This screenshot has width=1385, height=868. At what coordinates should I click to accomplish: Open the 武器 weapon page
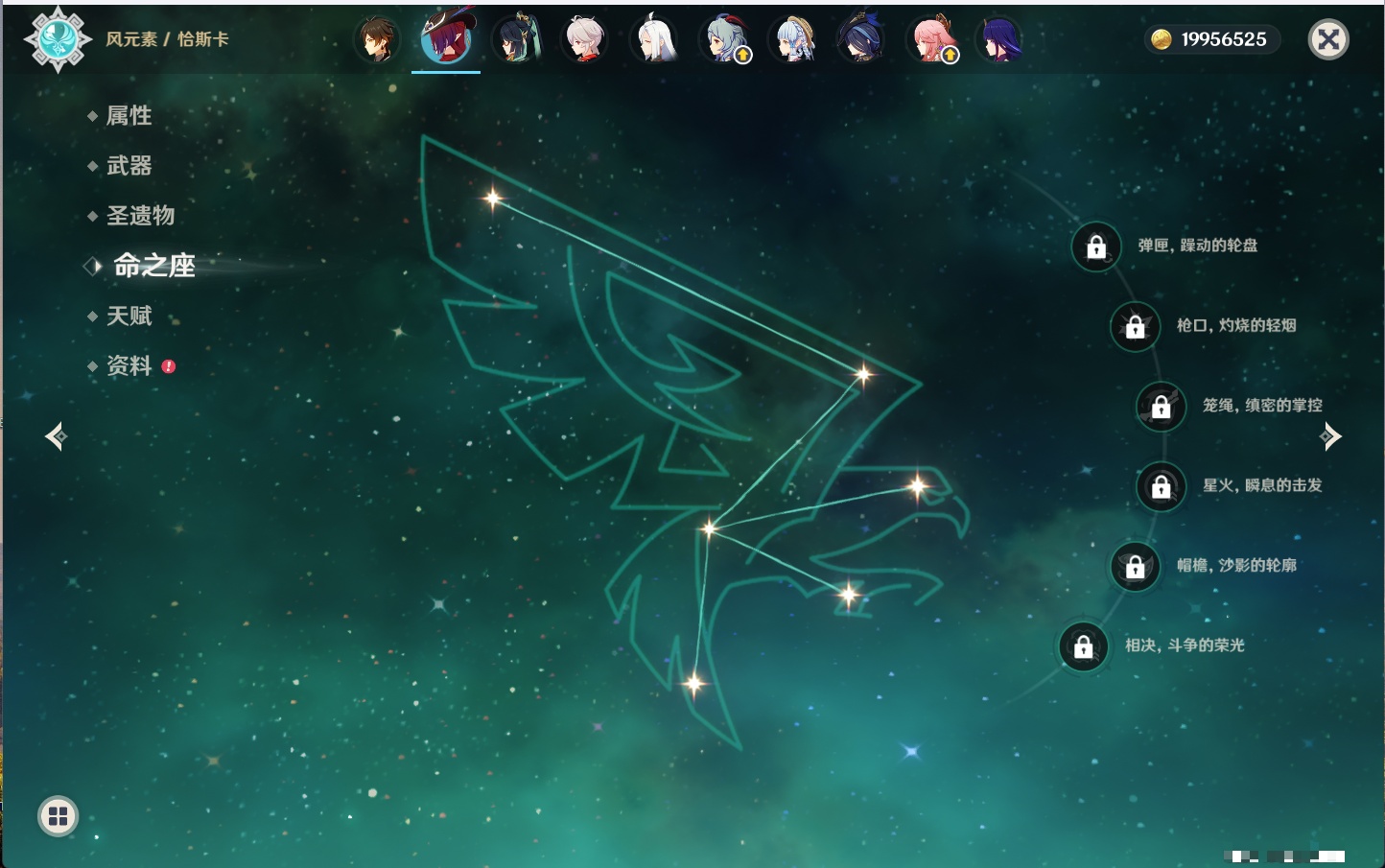point(129,166)
